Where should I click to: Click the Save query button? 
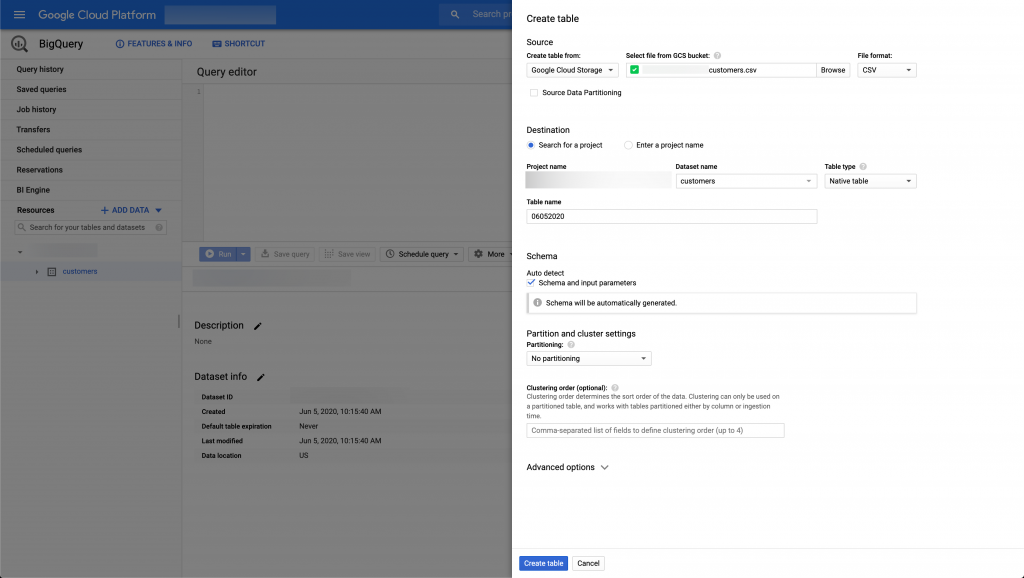(285, 254)
